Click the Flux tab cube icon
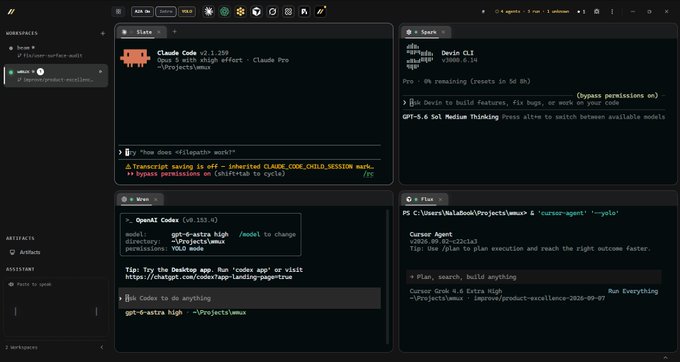This screenshot has width=680, height=362. coord(409,199)
